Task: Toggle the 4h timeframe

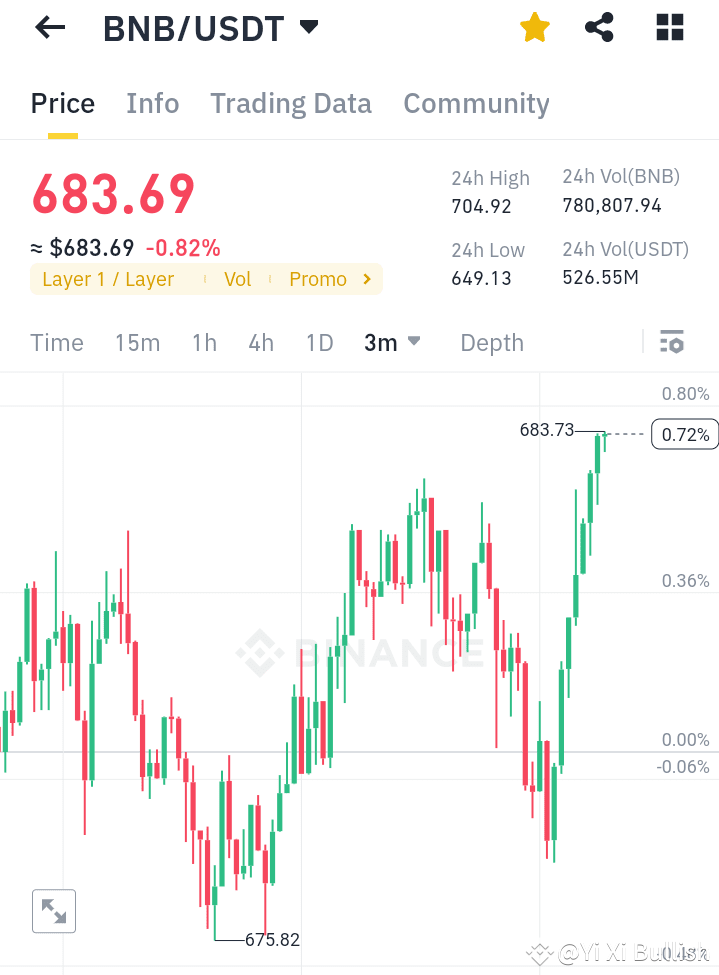Action: 260,342
